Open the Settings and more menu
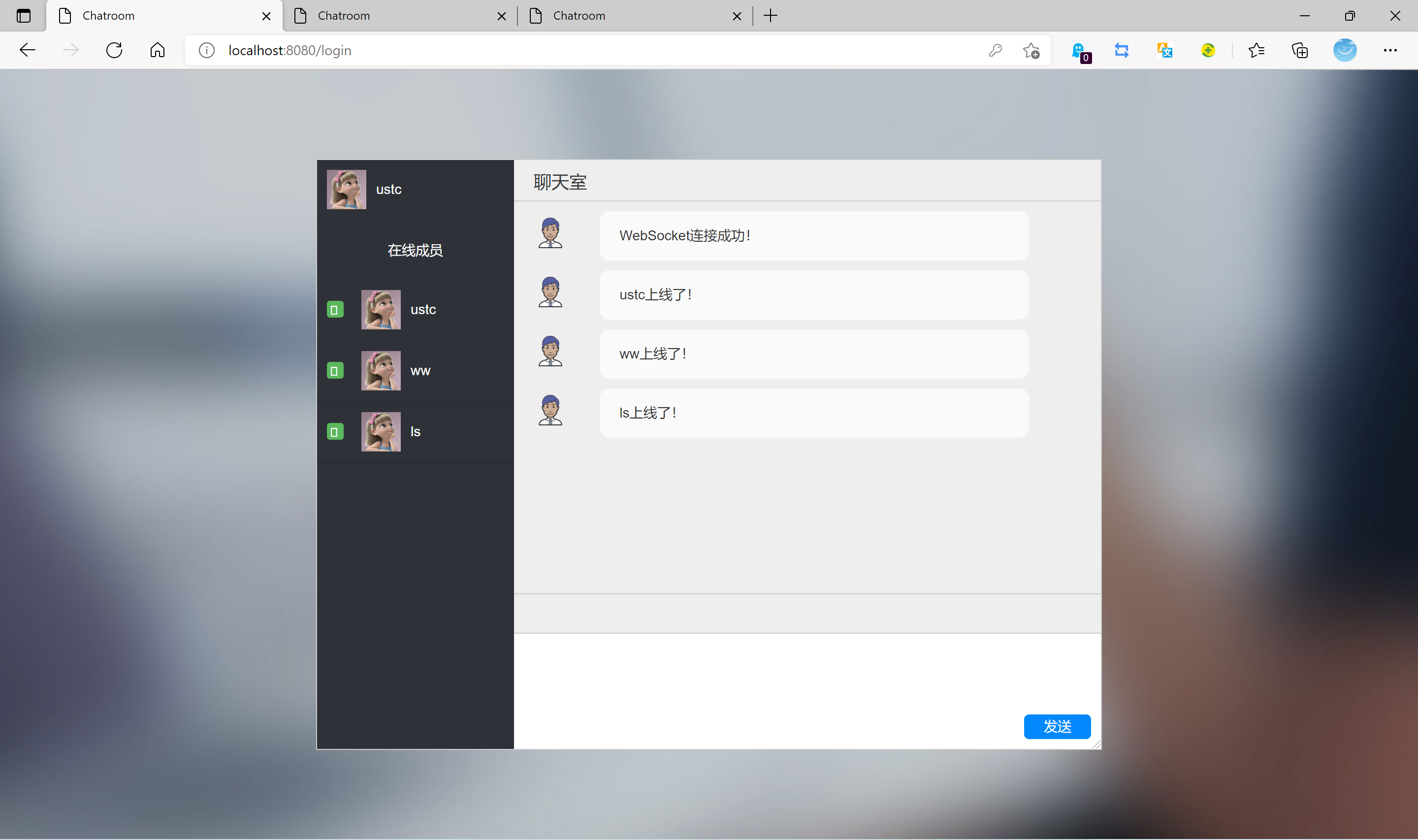This screenshot has height=840, width=1418. (x=1390, y=50)
